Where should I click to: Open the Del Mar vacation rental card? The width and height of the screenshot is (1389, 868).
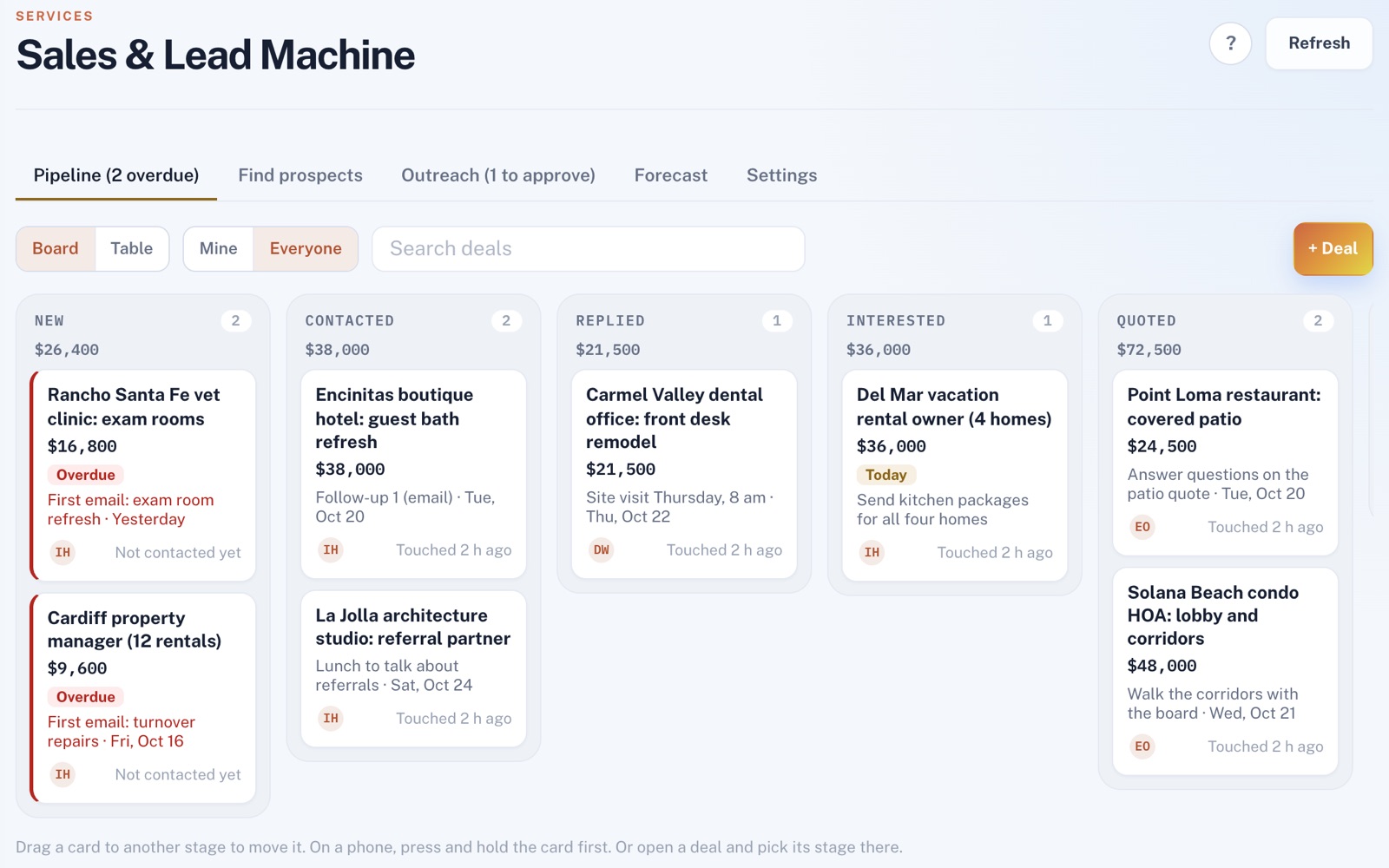click(954, 476)
